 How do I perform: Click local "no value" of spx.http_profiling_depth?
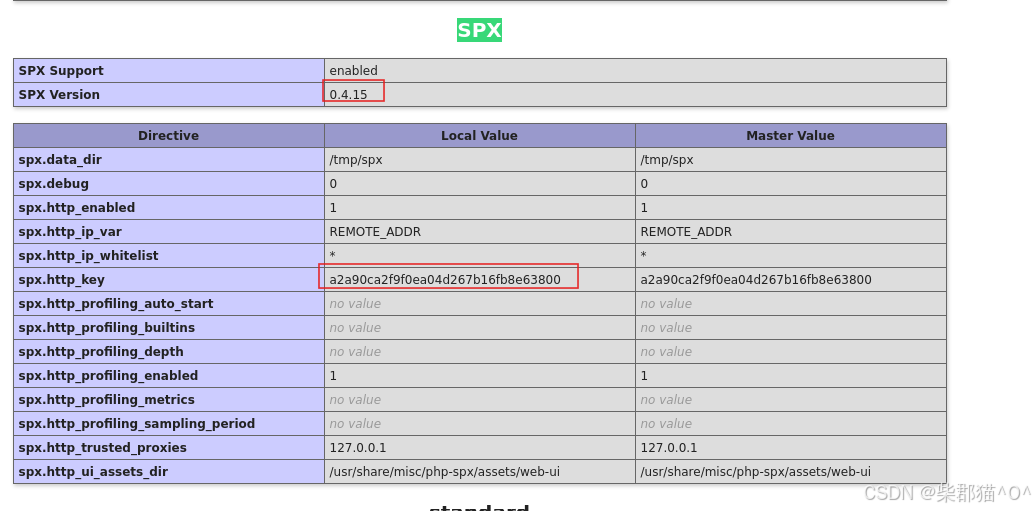pos(355,352)
